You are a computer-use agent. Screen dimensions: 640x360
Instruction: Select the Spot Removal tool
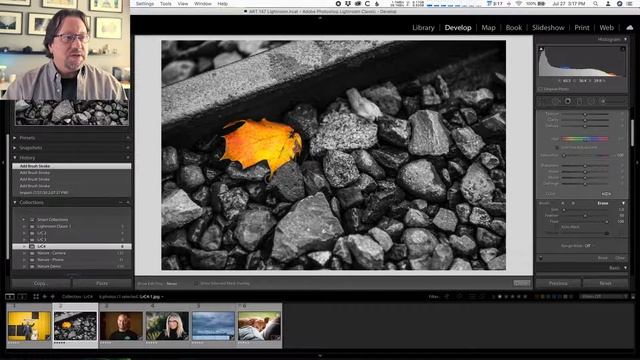click(556, 101)
